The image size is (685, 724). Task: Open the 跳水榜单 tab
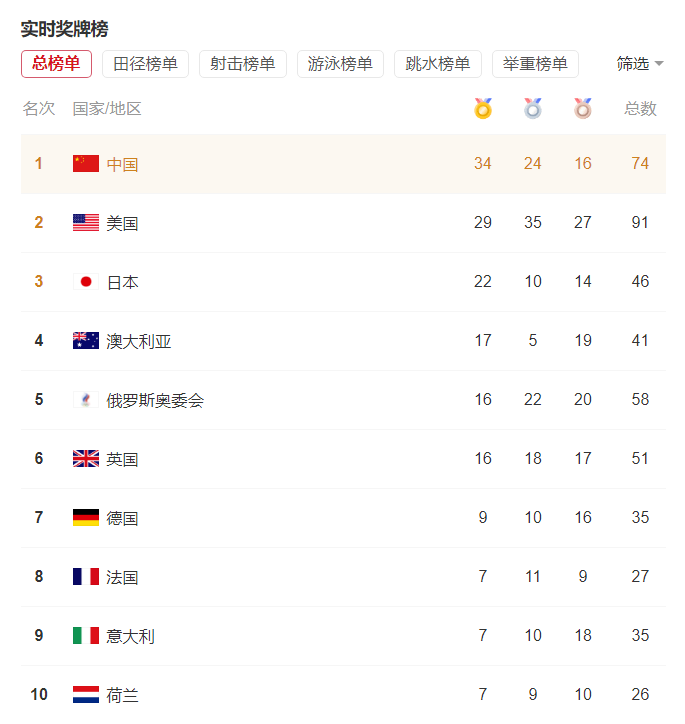[438, 64]
